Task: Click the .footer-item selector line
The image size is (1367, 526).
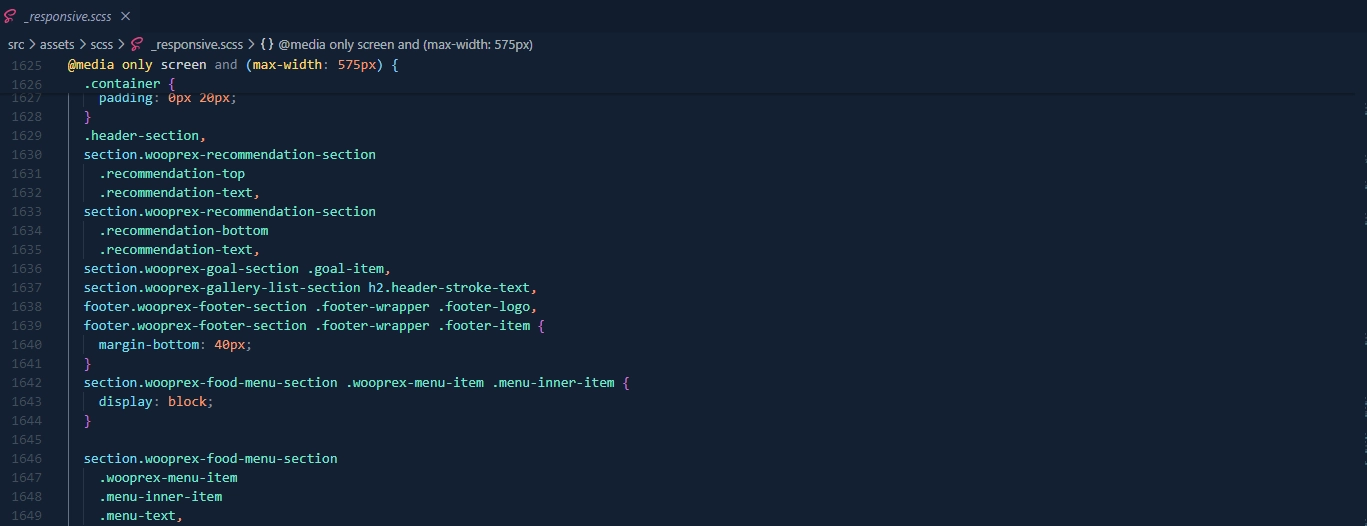Action: [314, 326]
